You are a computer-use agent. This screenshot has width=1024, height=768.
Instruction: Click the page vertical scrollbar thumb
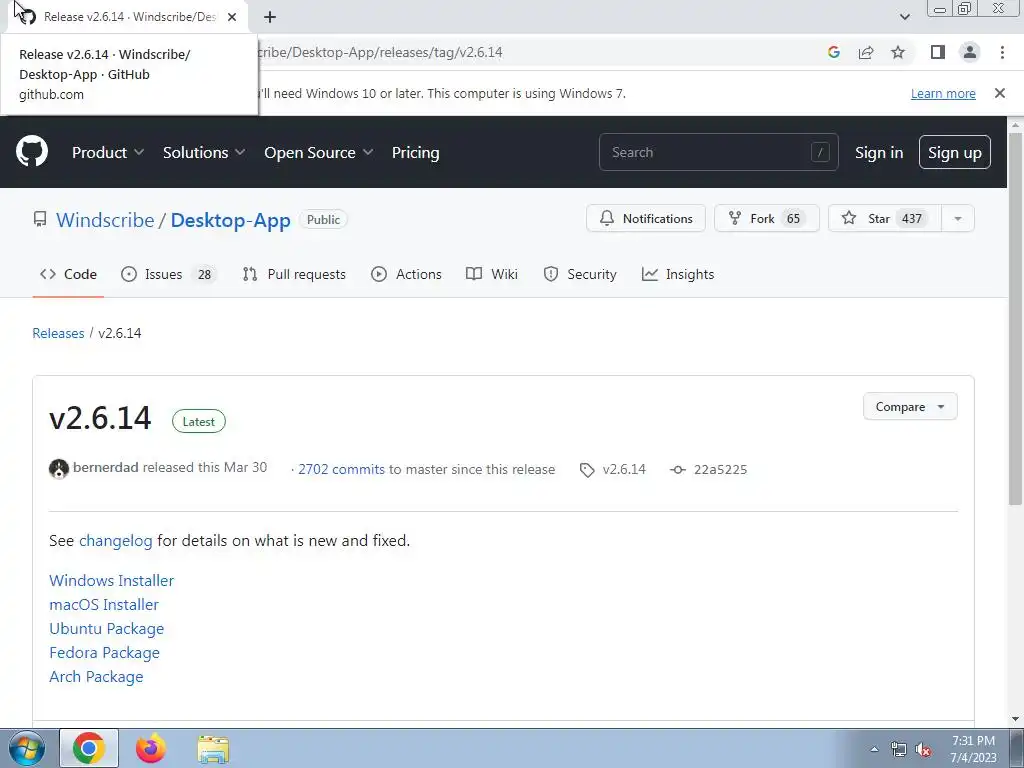point(1015,318)
